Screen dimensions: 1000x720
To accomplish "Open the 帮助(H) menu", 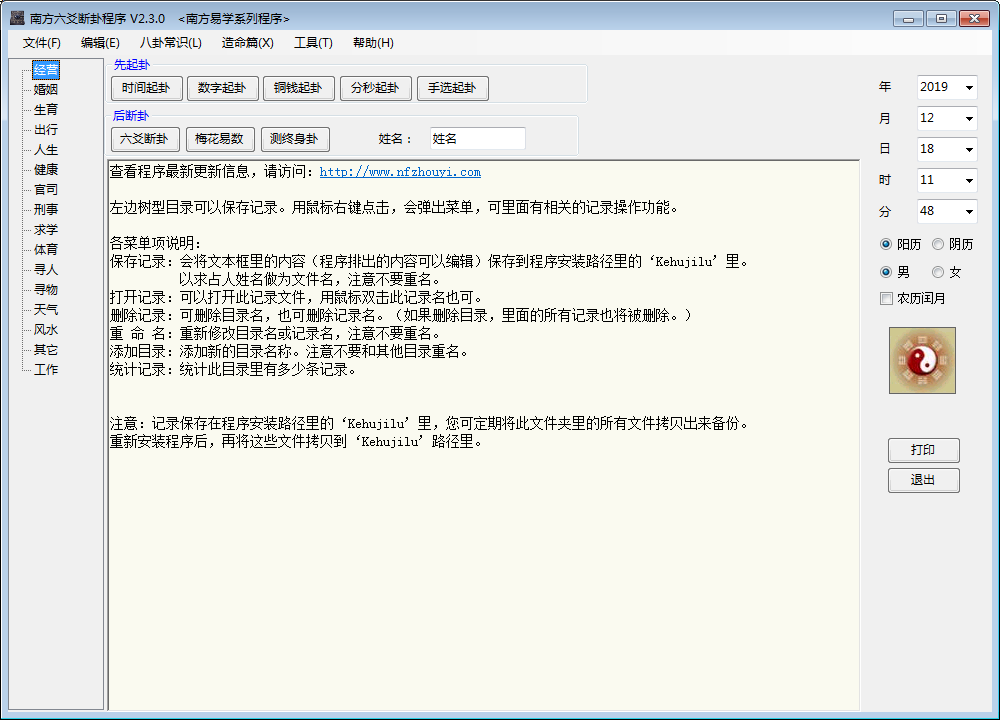I will click(373, 43).
